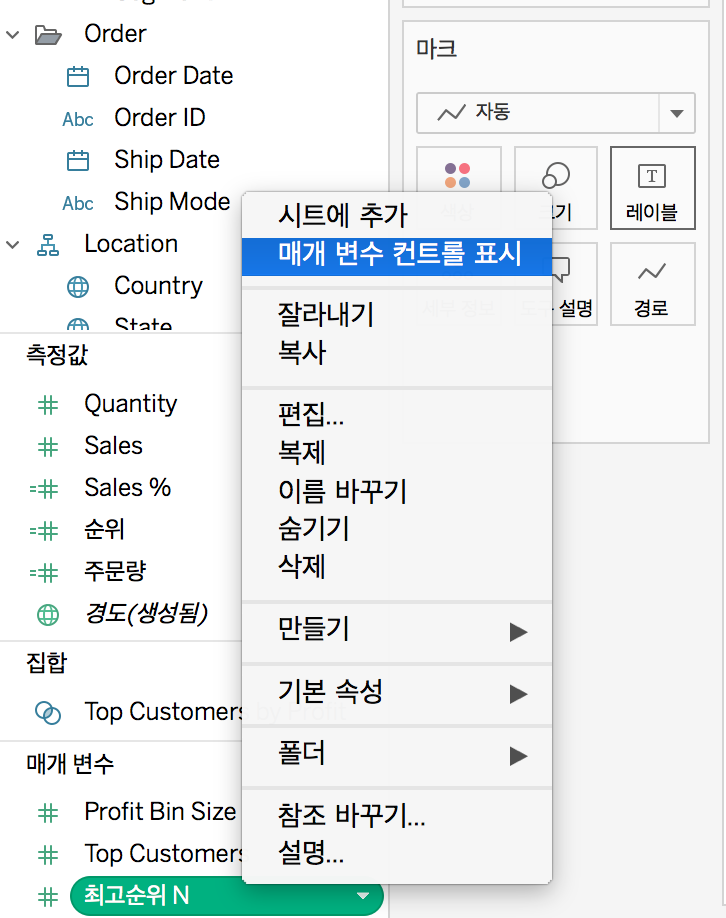Screen dimensions: 726x918
Task: Expand the 만들기 submenu
Action: point(397,631)
